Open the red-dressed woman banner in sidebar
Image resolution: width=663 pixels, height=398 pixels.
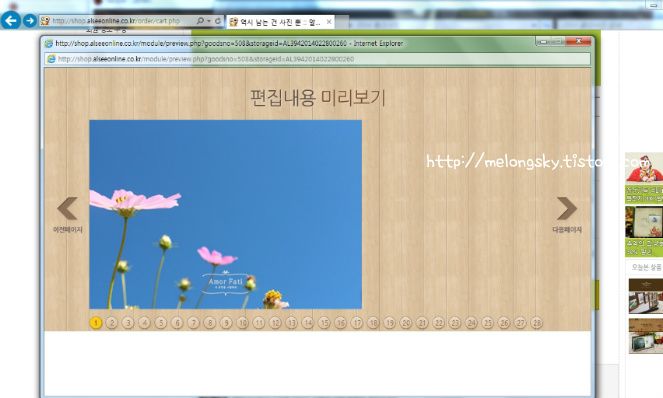[644, 178]
